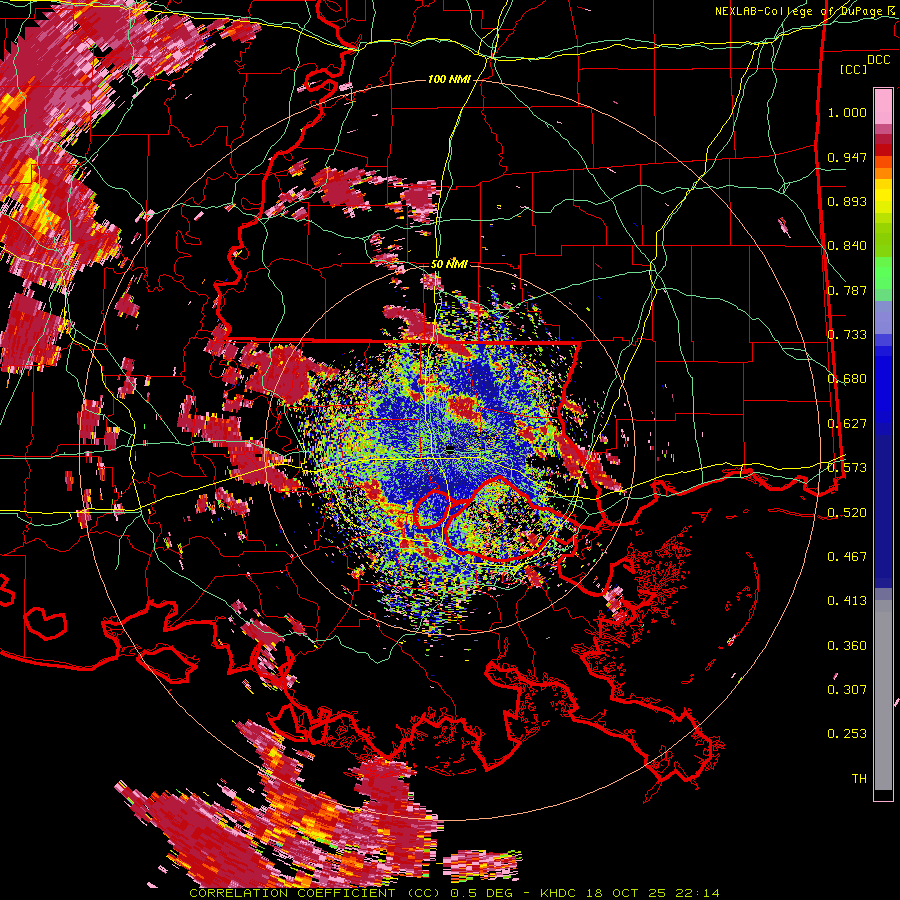This screenshot has height=900, width=900.
Task: Click the 22:14 timestamp in the caption
Action: [x=697, y=893]
